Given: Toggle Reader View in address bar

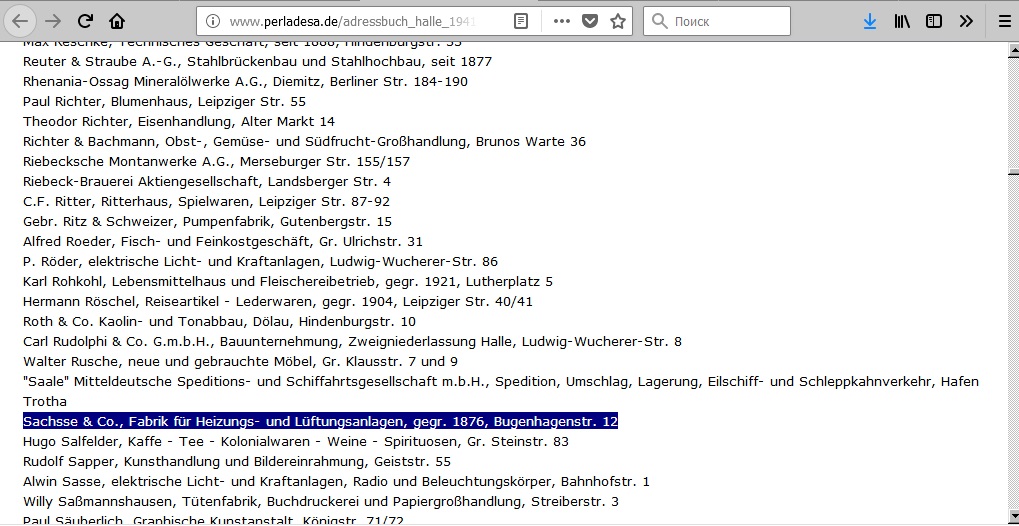Looking at the screenshot, I should pos(521,21).
